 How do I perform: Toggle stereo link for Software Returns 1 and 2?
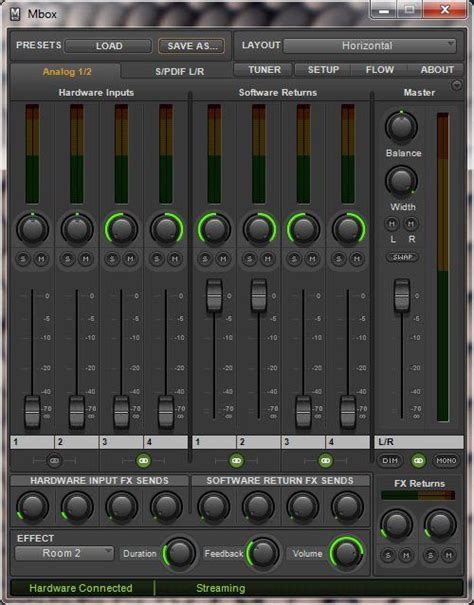tap(236, 460)
